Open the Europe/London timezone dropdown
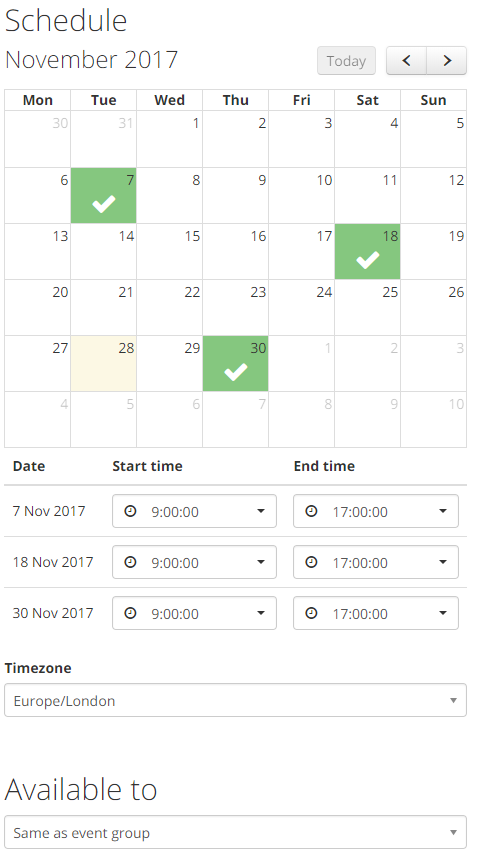Image resolution: width=477 pixels, height=859 pixels. (x=235, y=700)
